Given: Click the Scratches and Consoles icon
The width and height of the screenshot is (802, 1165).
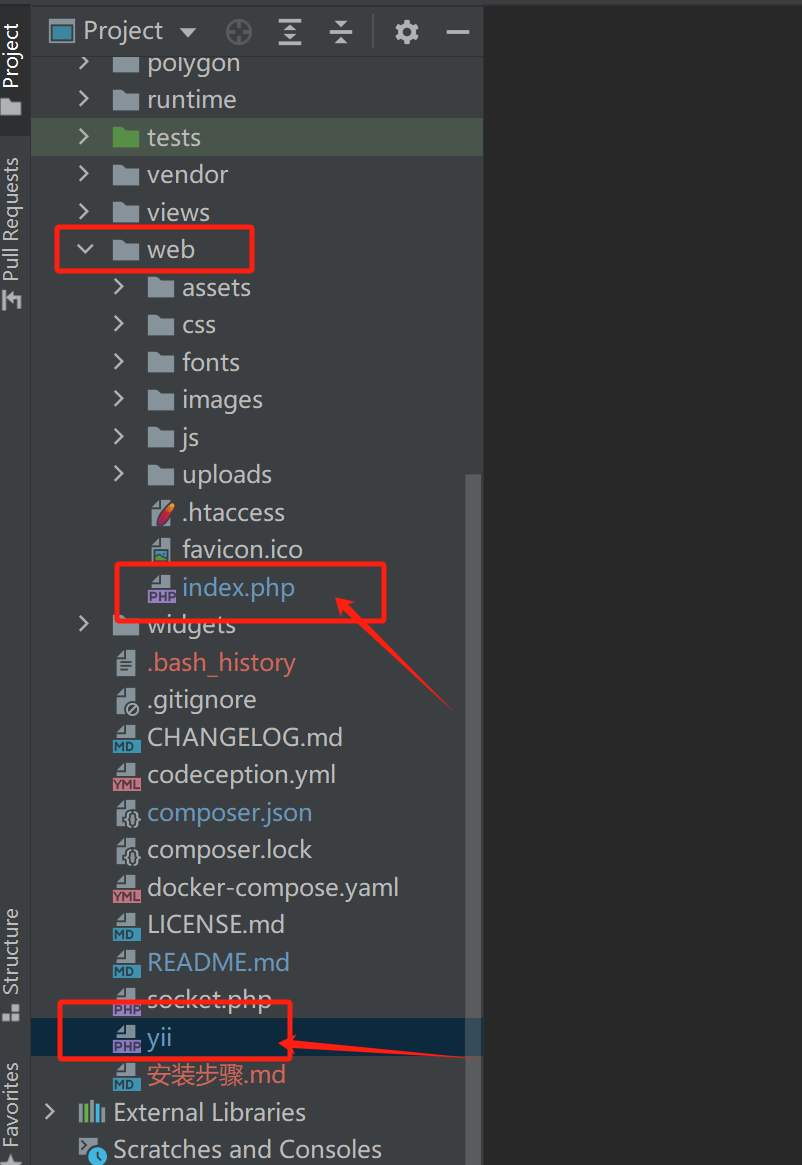Looking at the screenshot, I should (x=90, y=1149).
